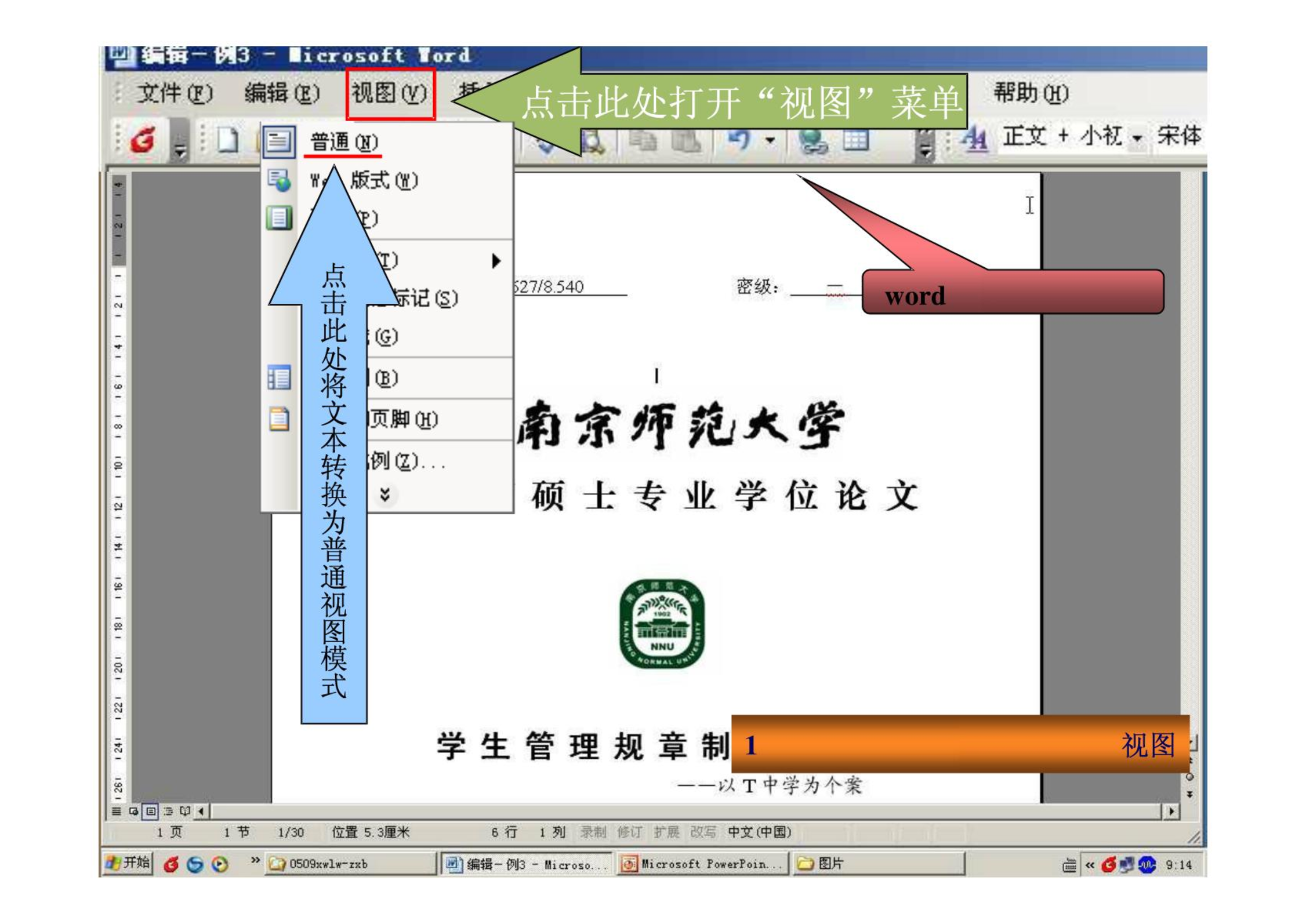Toggle the 扩展 extend selection indicator
Viewport: 1306px width, 924px height.
[666, 832]
